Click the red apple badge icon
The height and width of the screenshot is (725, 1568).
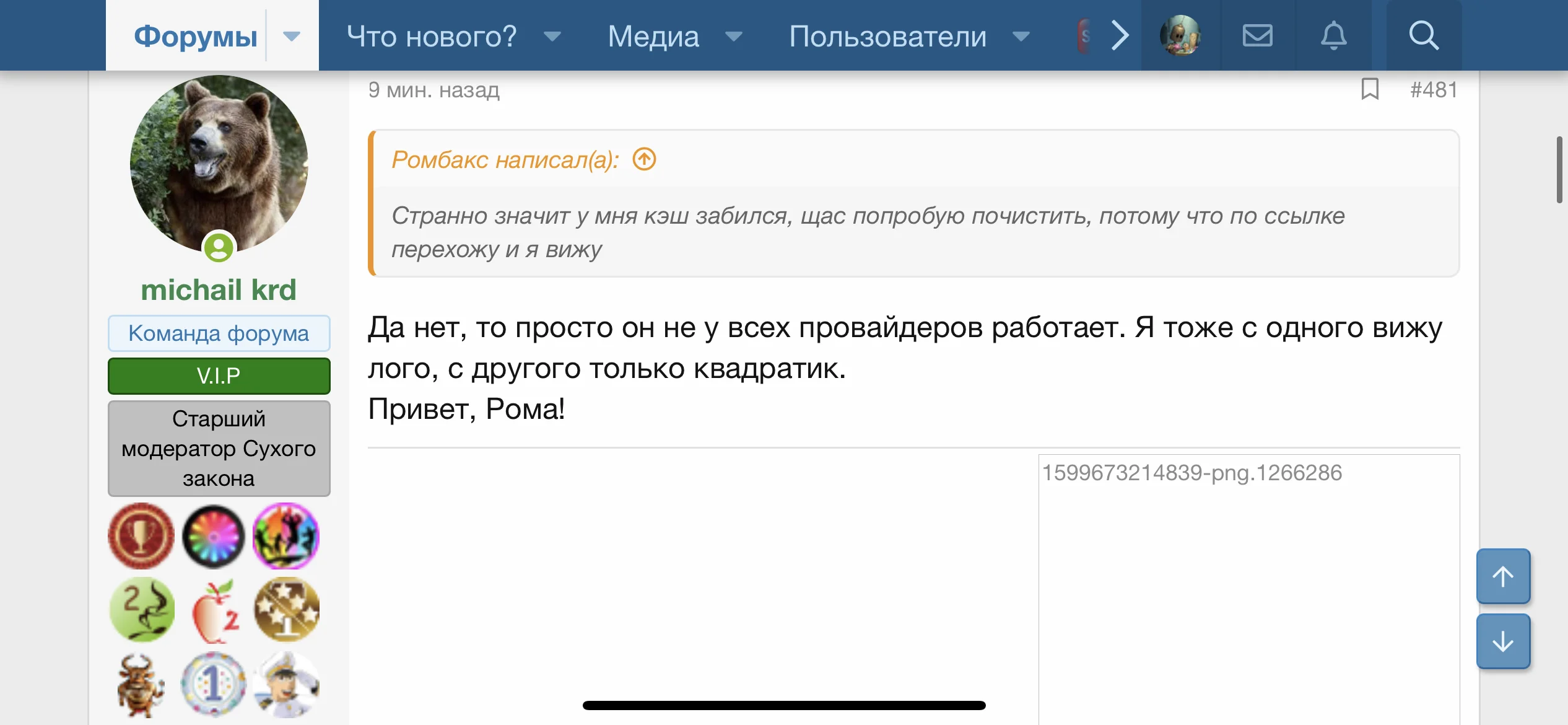pyautogui.click(x=214, y=610)
